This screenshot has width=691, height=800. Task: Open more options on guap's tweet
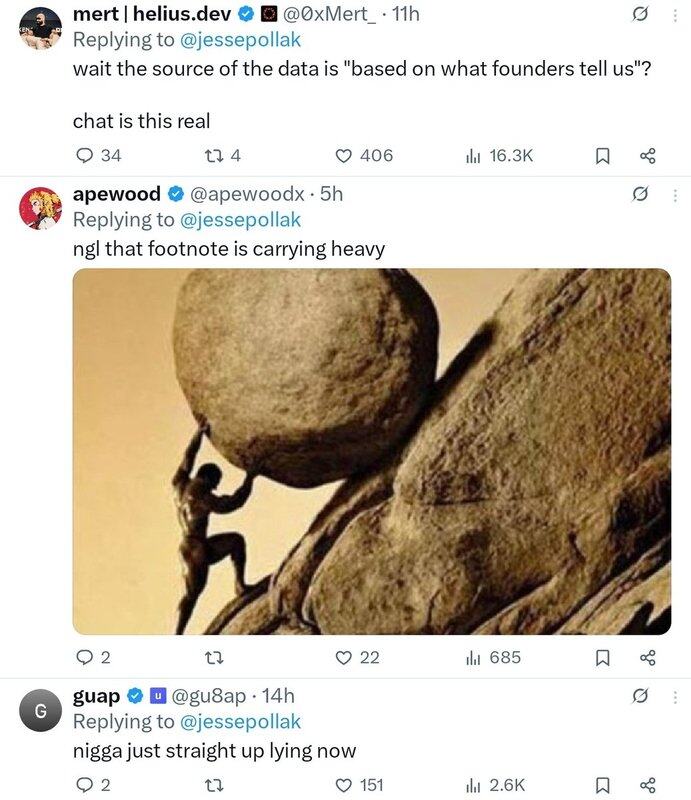tap(675, 696)
